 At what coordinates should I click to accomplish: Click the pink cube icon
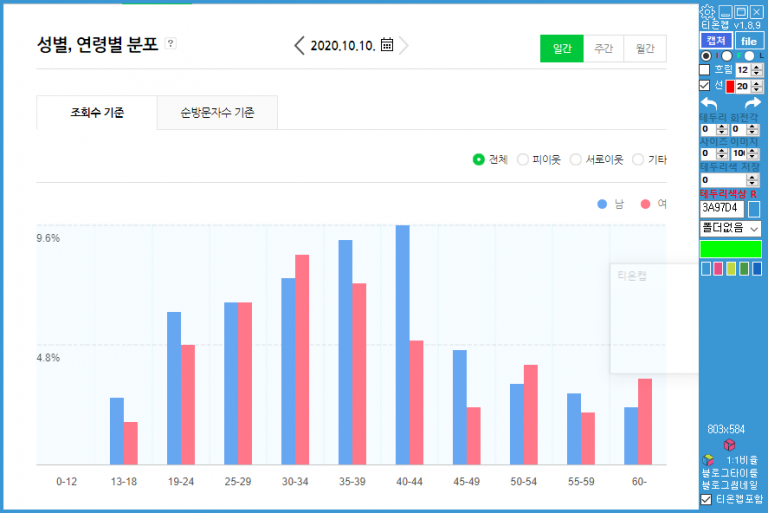click(x=730, y=445)
